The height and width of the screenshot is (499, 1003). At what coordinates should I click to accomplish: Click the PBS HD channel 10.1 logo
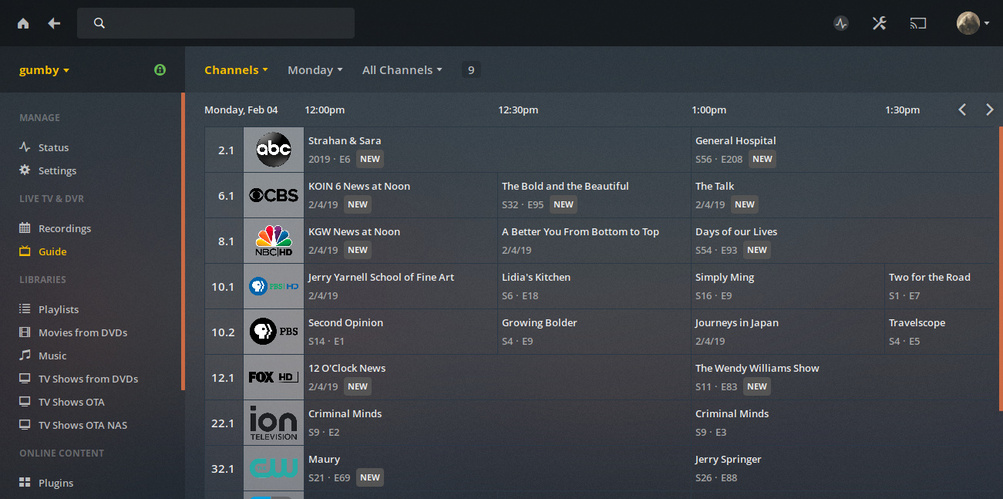[x=274, y=286]
